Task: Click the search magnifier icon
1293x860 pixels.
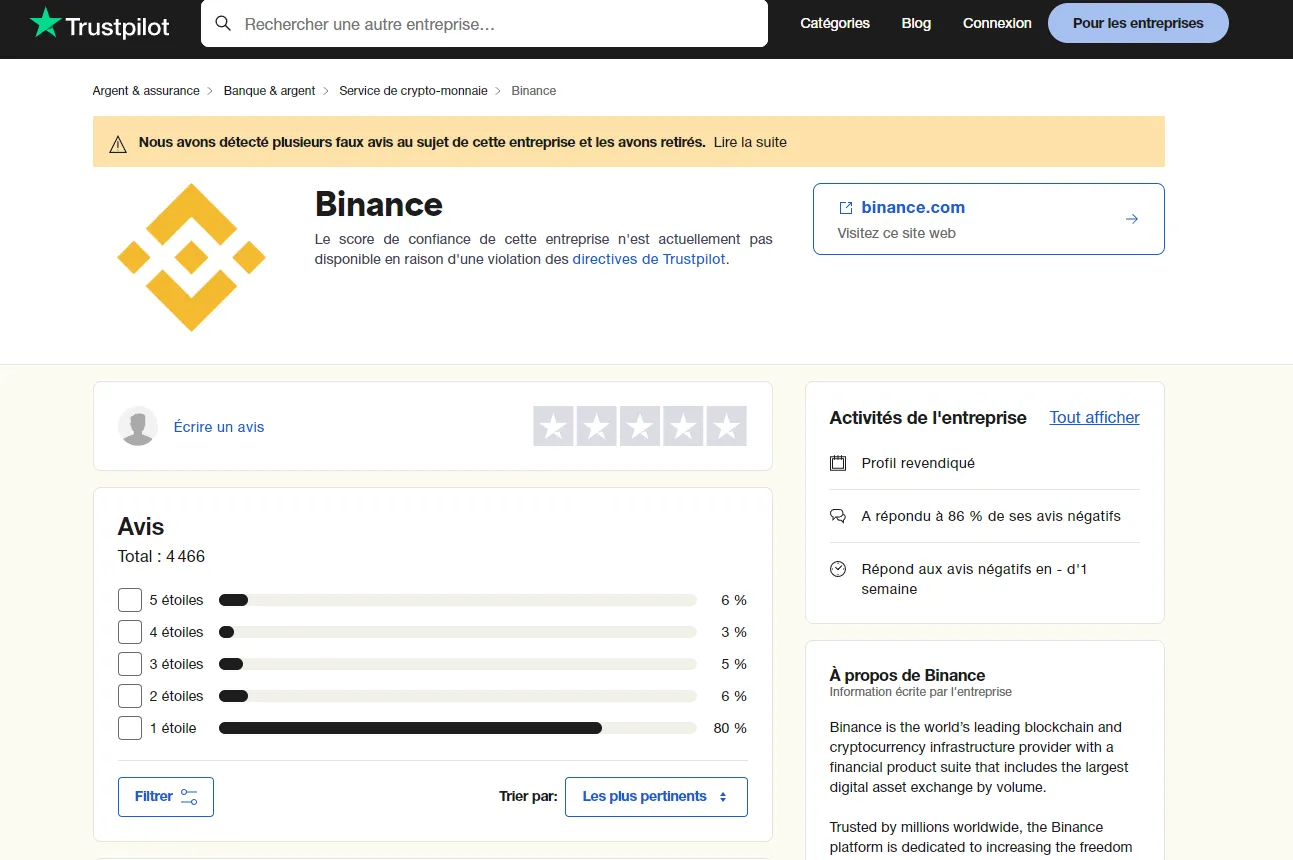Action: coord(223,23)
